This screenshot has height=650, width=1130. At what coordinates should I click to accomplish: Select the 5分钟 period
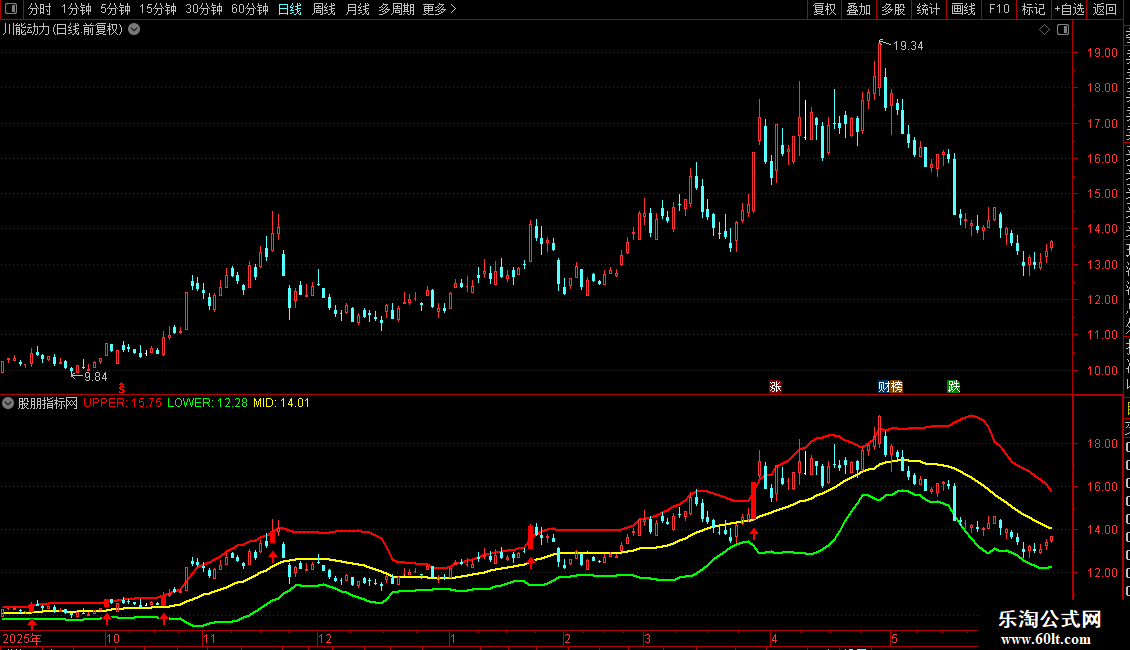click(115, 9)
